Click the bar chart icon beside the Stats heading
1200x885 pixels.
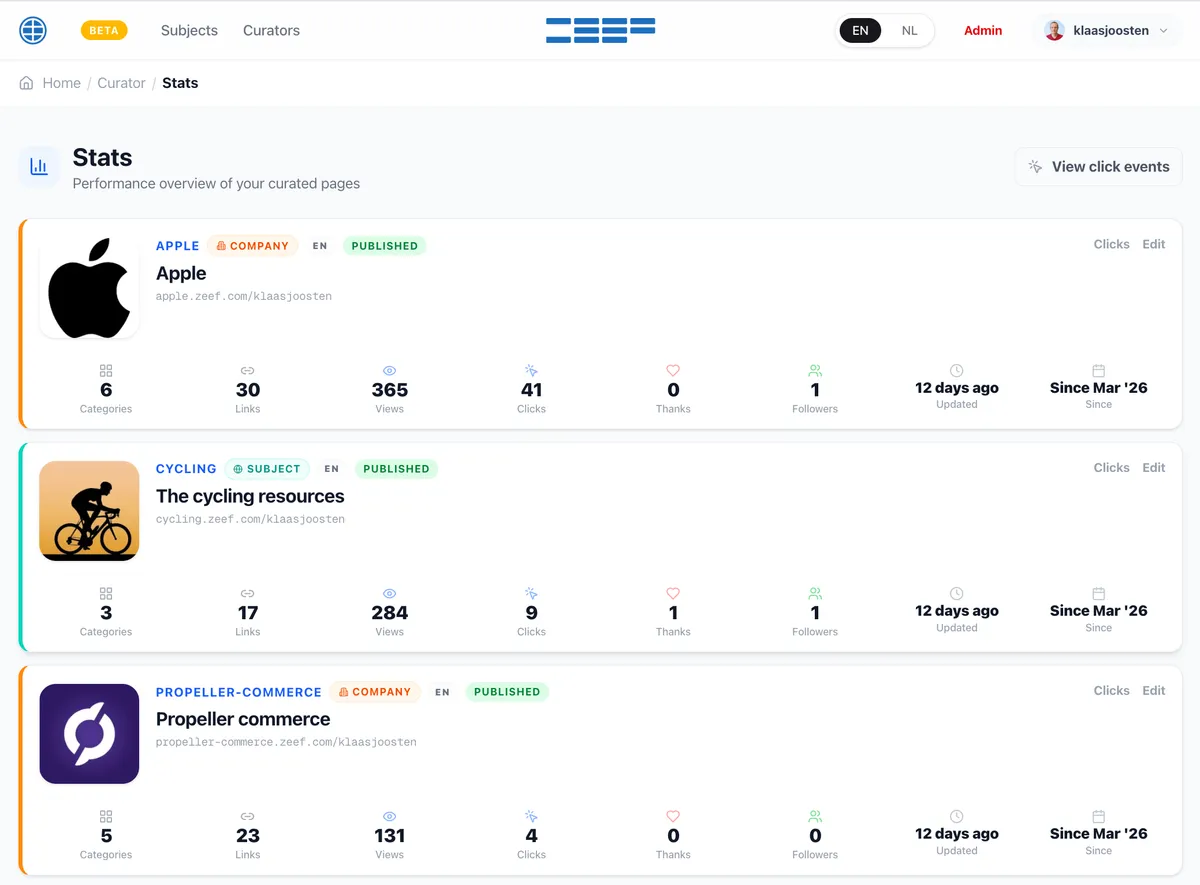(39, 167)
